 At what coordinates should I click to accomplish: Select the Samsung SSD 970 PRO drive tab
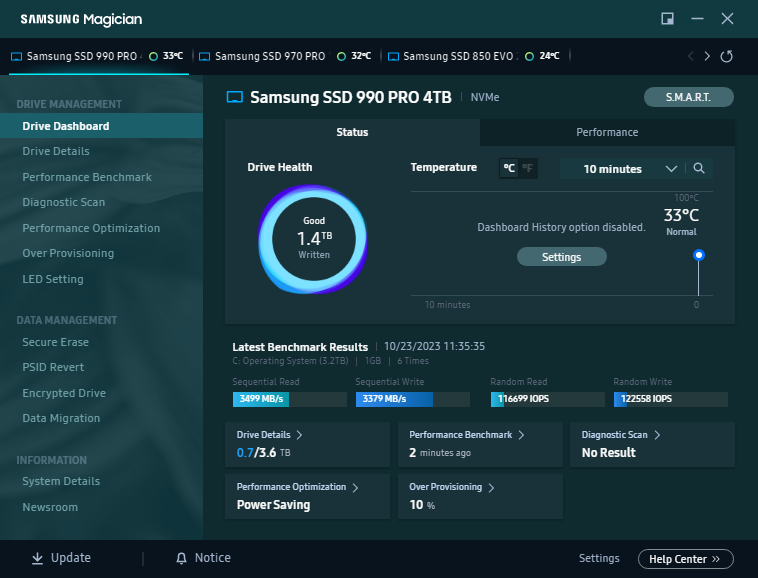[269, 56]
